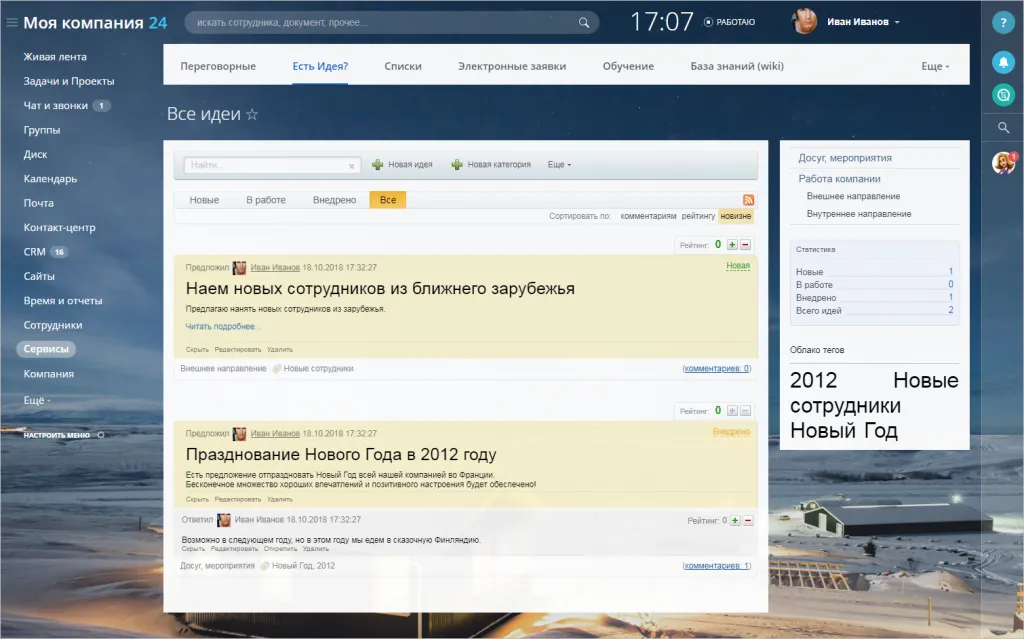Click author avatar on Наем новых сотрудников idea
The width and height of the screenshot is (1024, 639).
point(240,268)
